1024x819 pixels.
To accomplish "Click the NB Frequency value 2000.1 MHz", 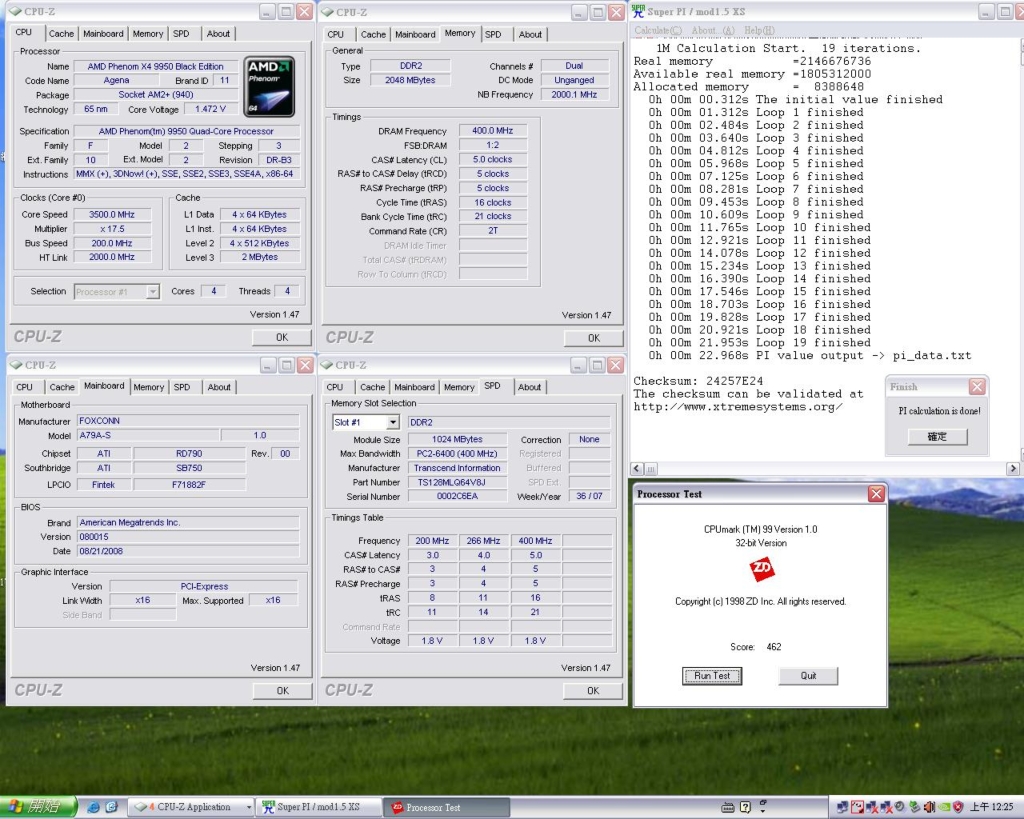I will click(x=574, y=95).
